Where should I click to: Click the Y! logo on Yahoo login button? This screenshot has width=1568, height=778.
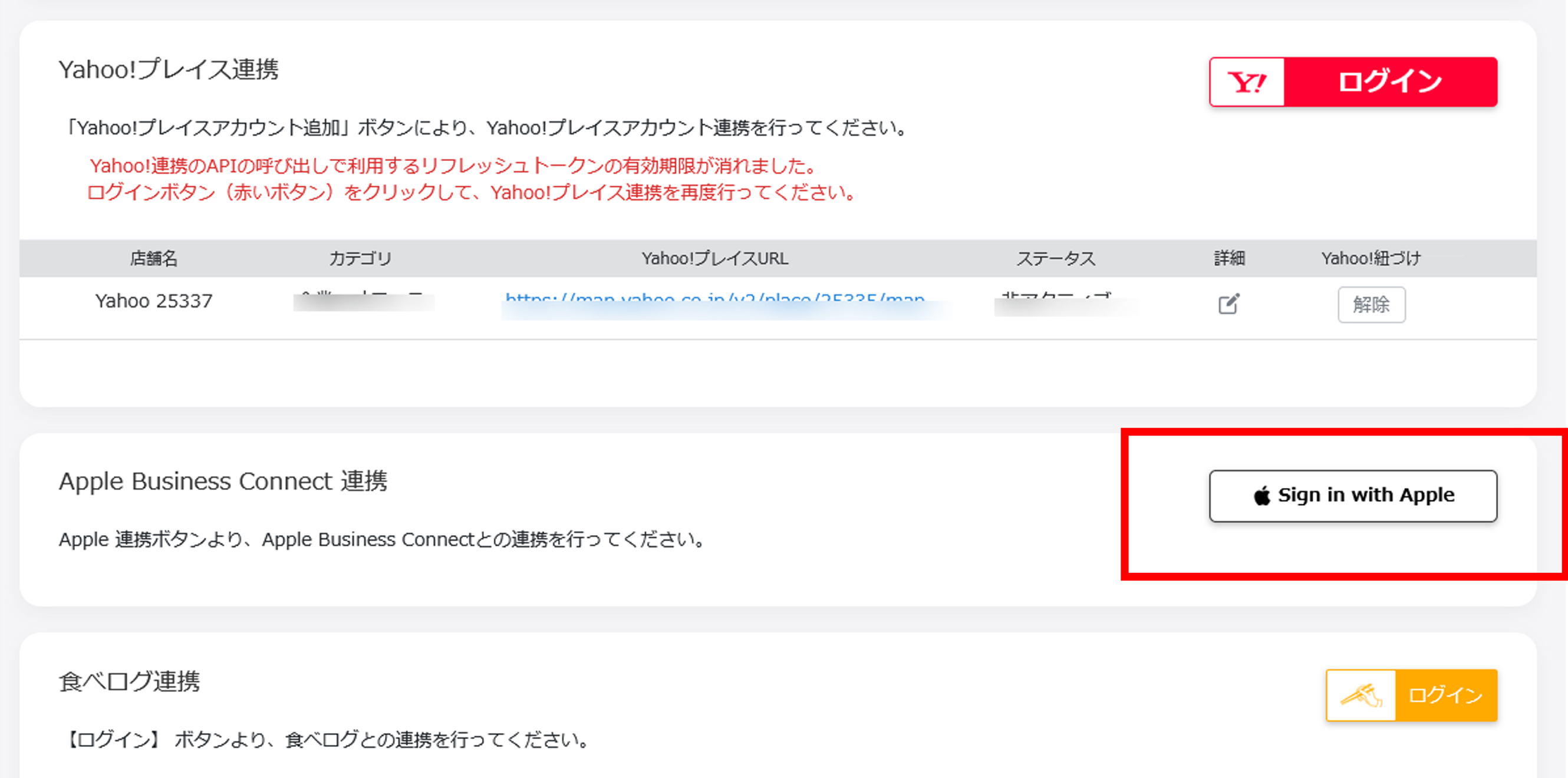coord(1247,82)
